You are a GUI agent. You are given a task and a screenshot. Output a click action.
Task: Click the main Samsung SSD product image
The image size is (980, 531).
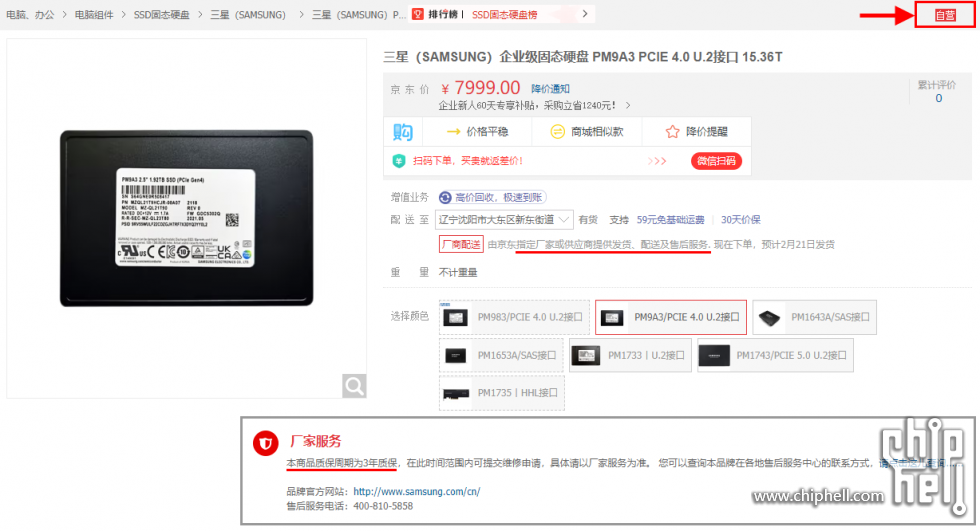(x=186, y=218)
